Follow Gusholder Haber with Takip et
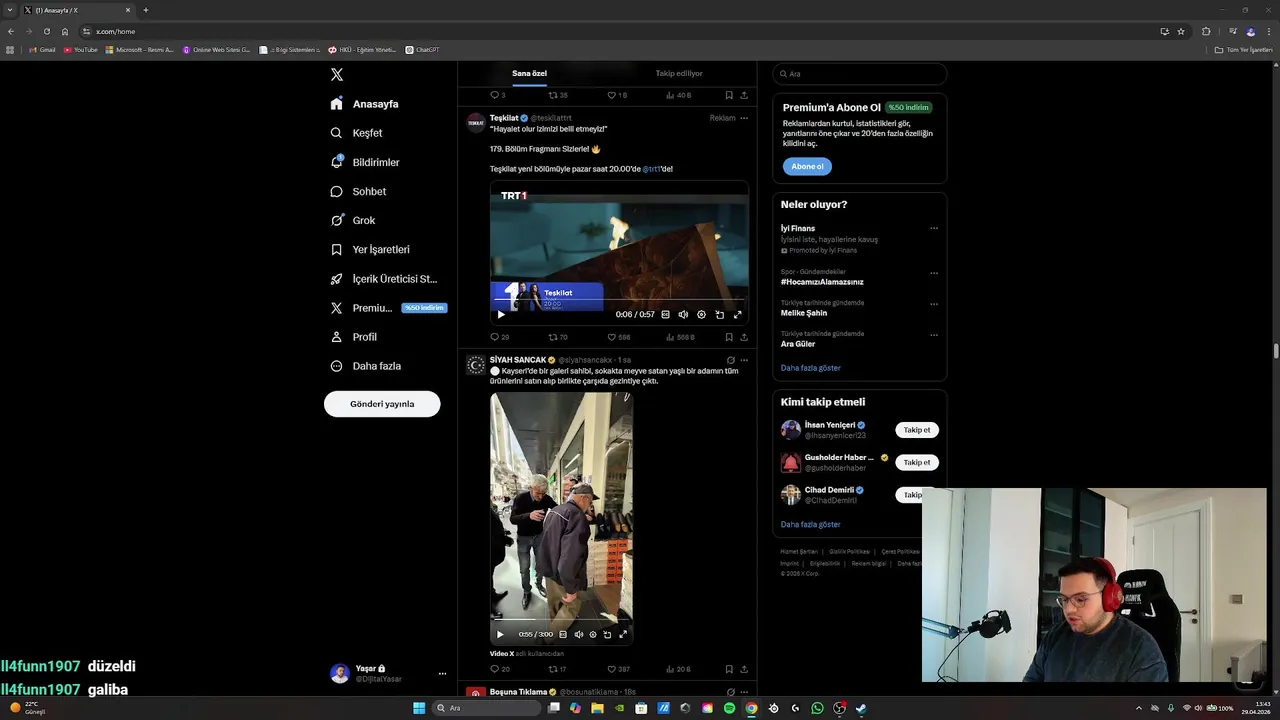This screenshot has height=720, width=1280. [917, 463]
